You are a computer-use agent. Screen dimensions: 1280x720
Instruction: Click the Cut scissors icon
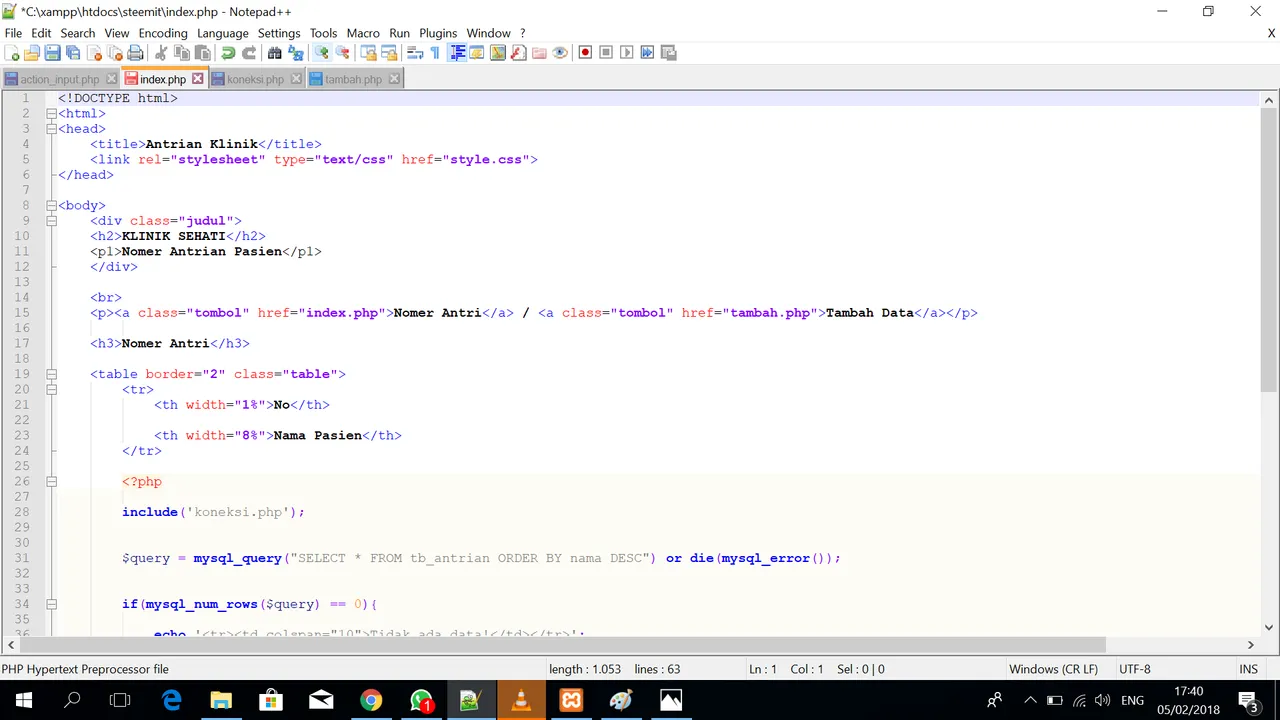click(x=161, y=53)
